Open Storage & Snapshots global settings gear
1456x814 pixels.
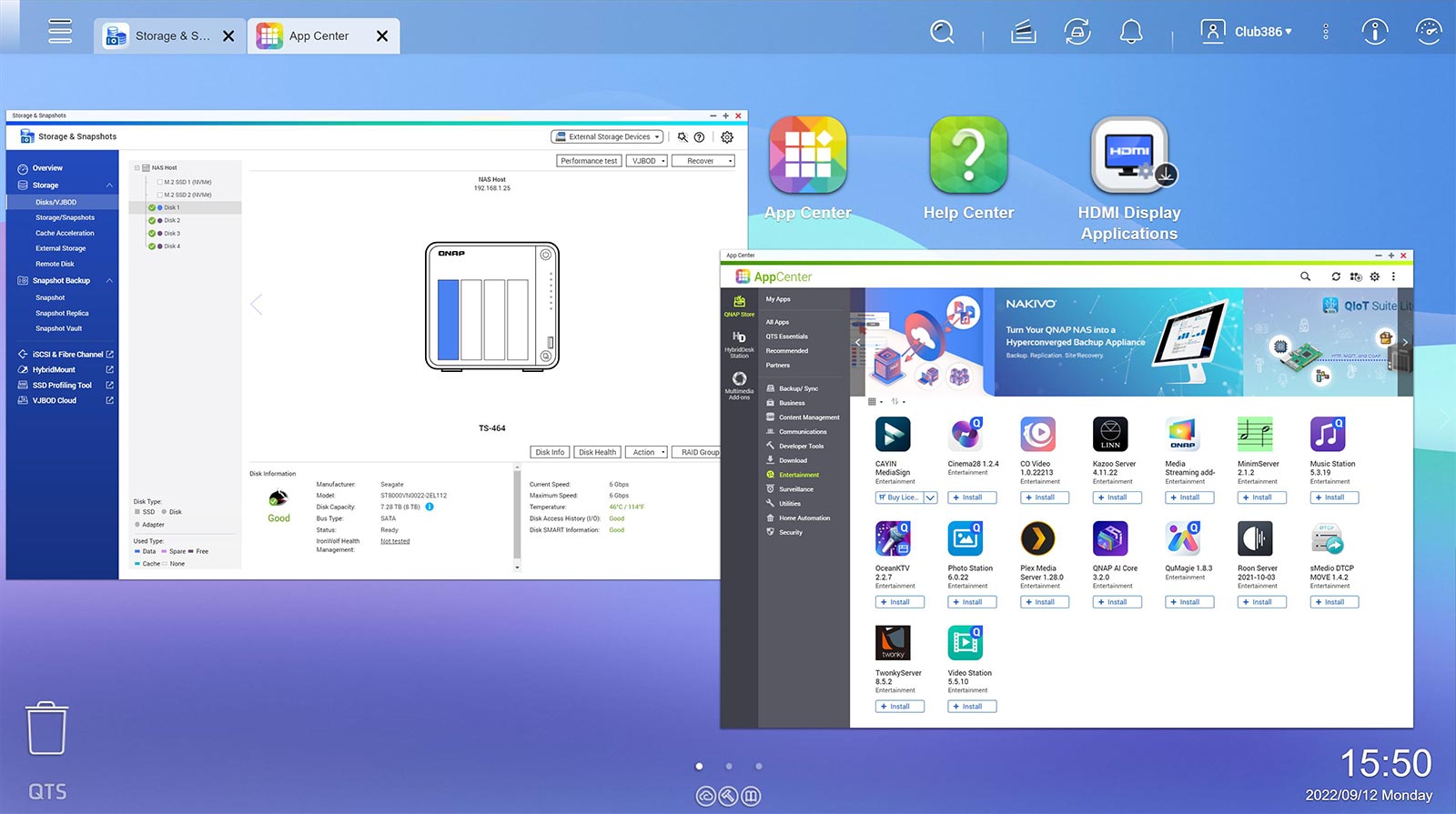(727, 137)
